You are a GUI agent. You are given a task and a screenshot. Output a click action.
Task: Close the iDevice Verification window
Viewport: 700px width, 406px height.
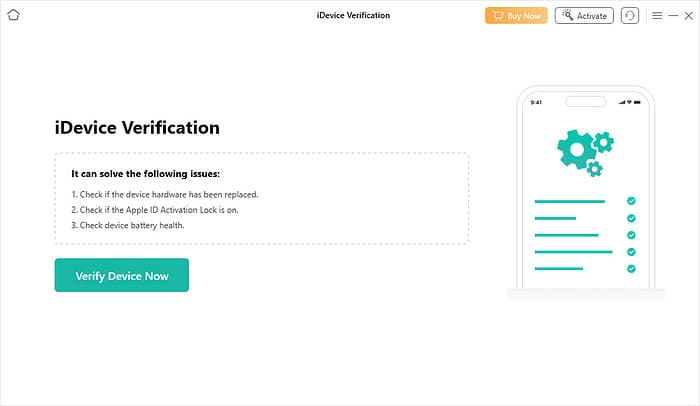[689, 16]
